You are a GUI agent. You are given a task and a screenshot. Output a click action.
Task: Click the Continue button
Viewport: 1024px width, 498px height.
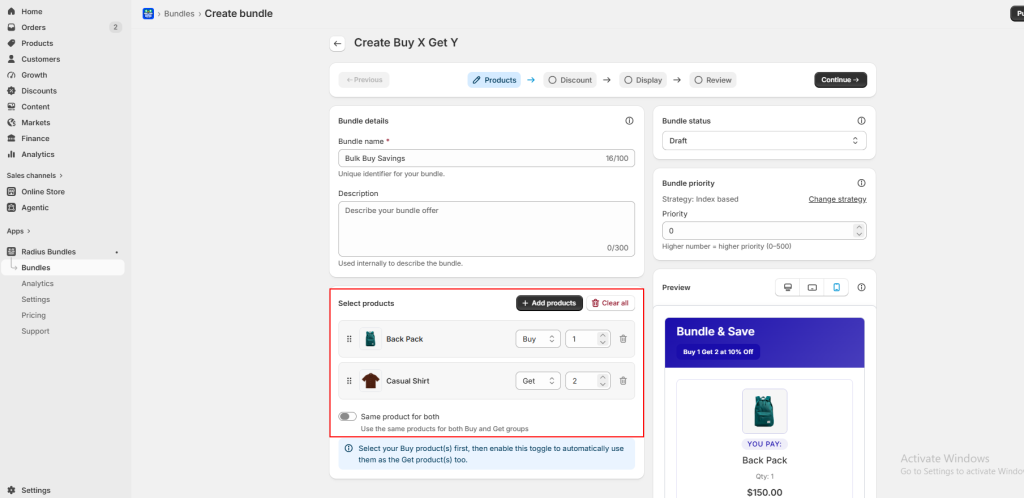click(x=840, y=80)
